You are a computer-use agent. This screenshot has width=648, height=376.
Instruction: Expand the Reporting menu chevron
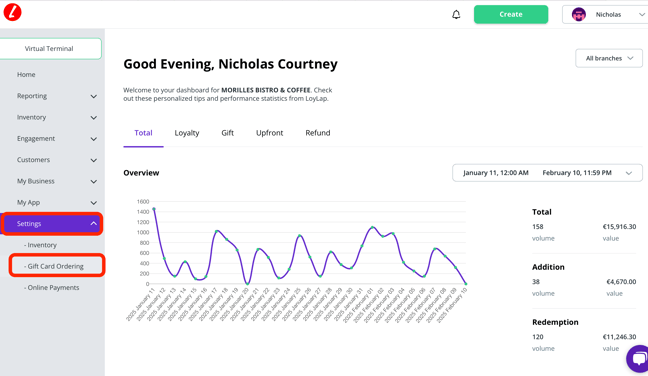click(x=94, y=96)
